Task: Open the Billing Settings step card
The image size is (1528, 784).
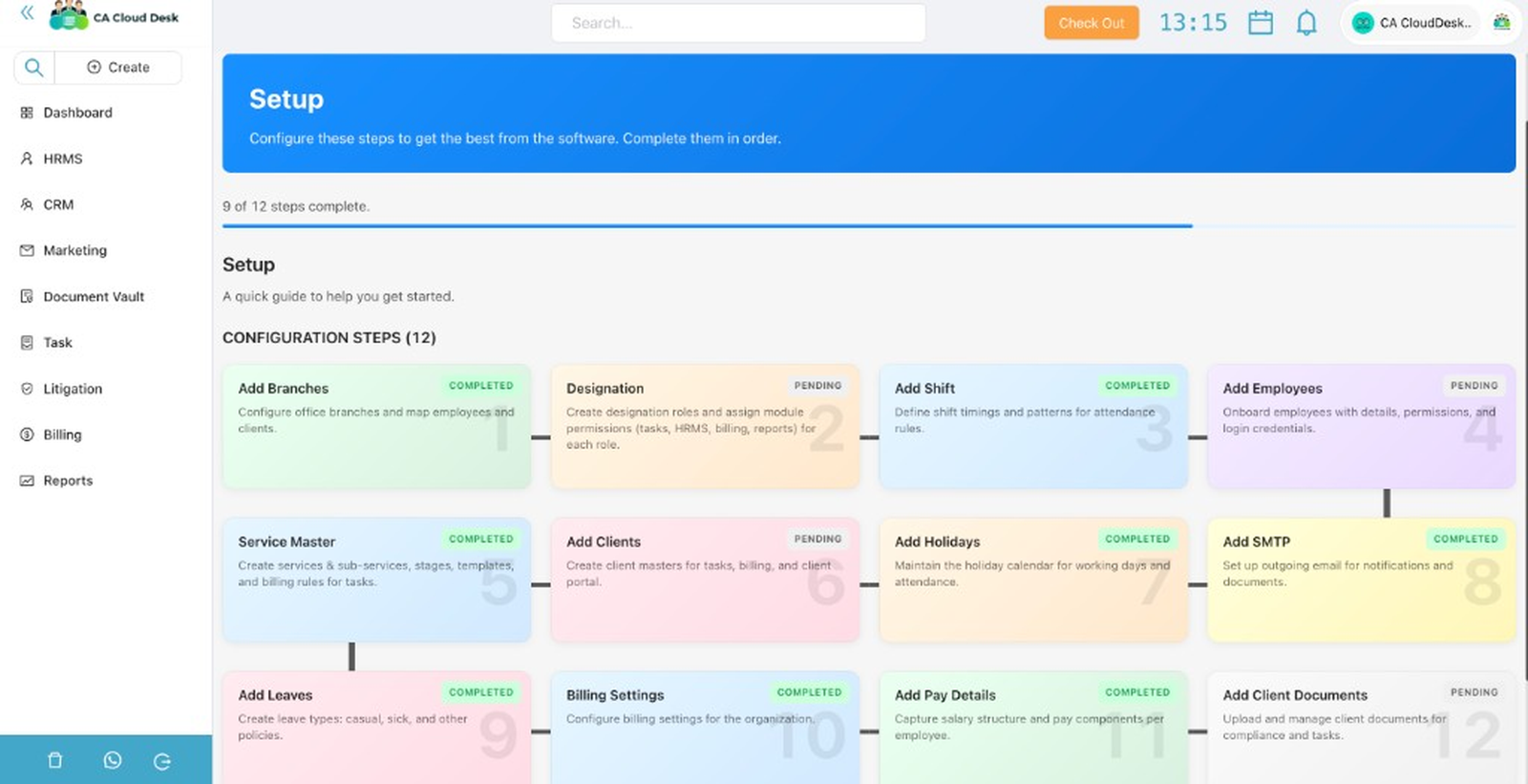Action: coord(705,728)
